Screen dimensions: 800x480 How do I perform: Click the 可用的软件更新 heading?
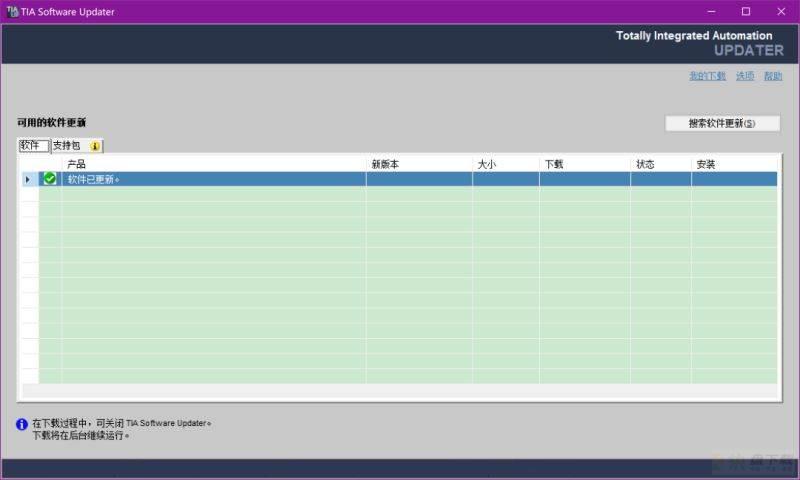pyautogui.click(x=52, y=122)
